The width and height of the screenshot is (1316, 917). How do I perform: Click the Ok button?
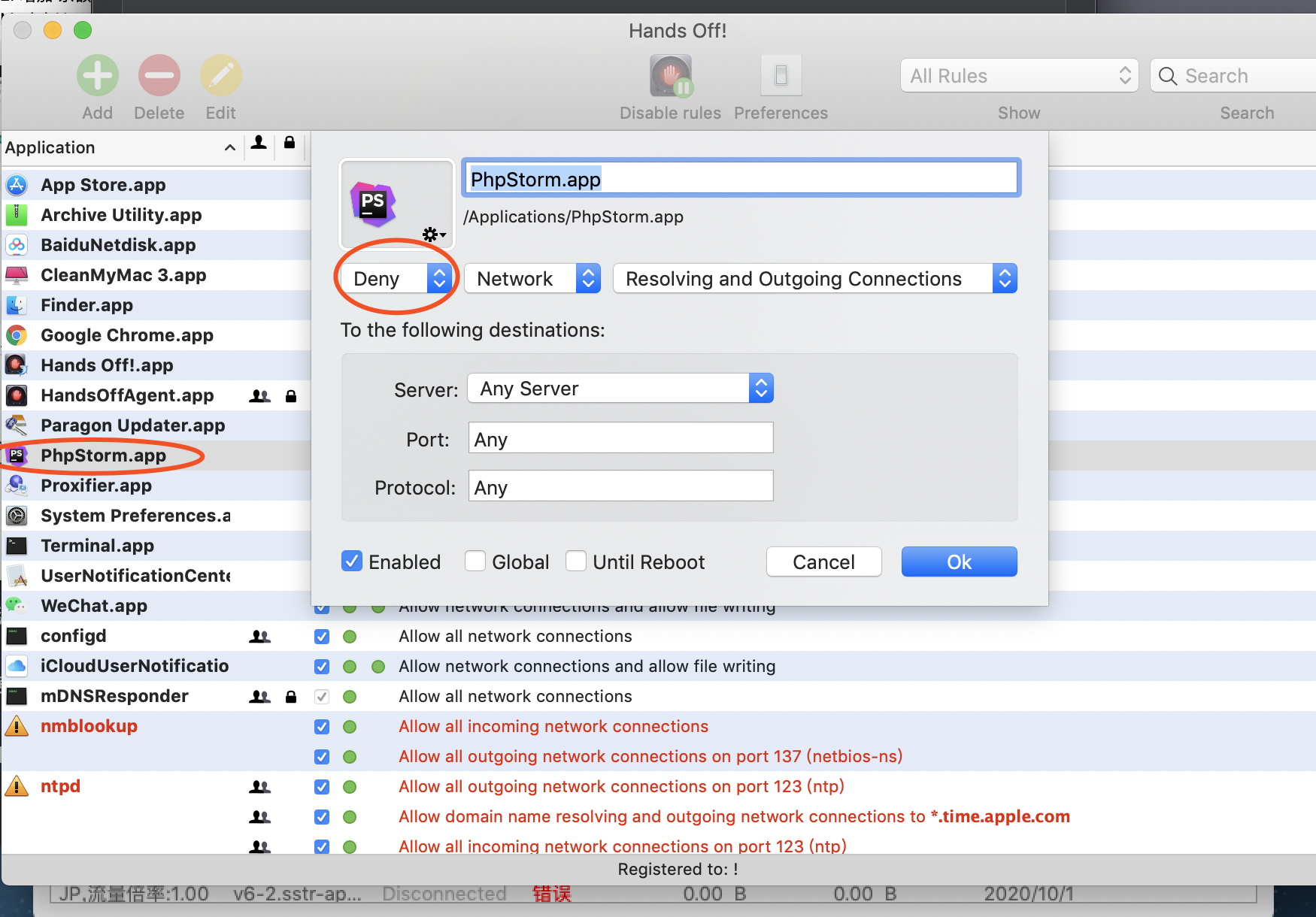point(960,561)
